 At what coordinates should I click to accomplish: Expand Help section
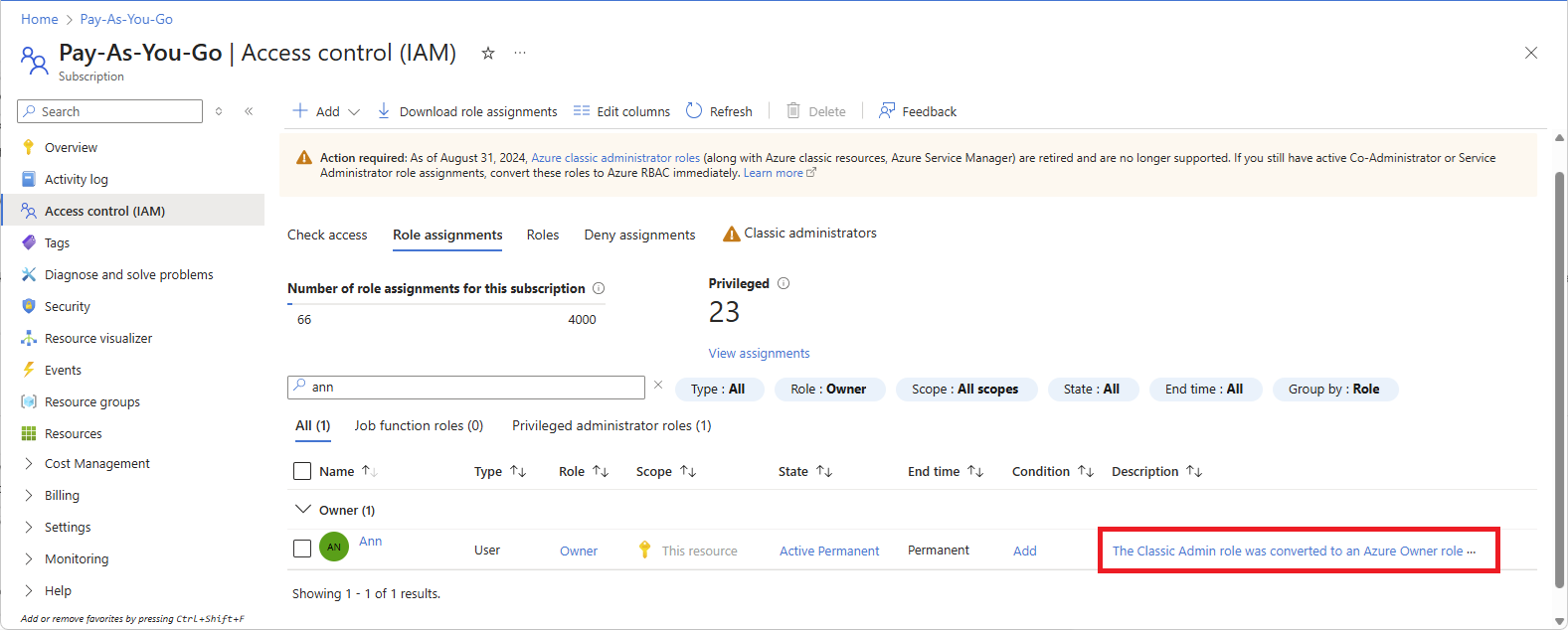click(58, 590)
